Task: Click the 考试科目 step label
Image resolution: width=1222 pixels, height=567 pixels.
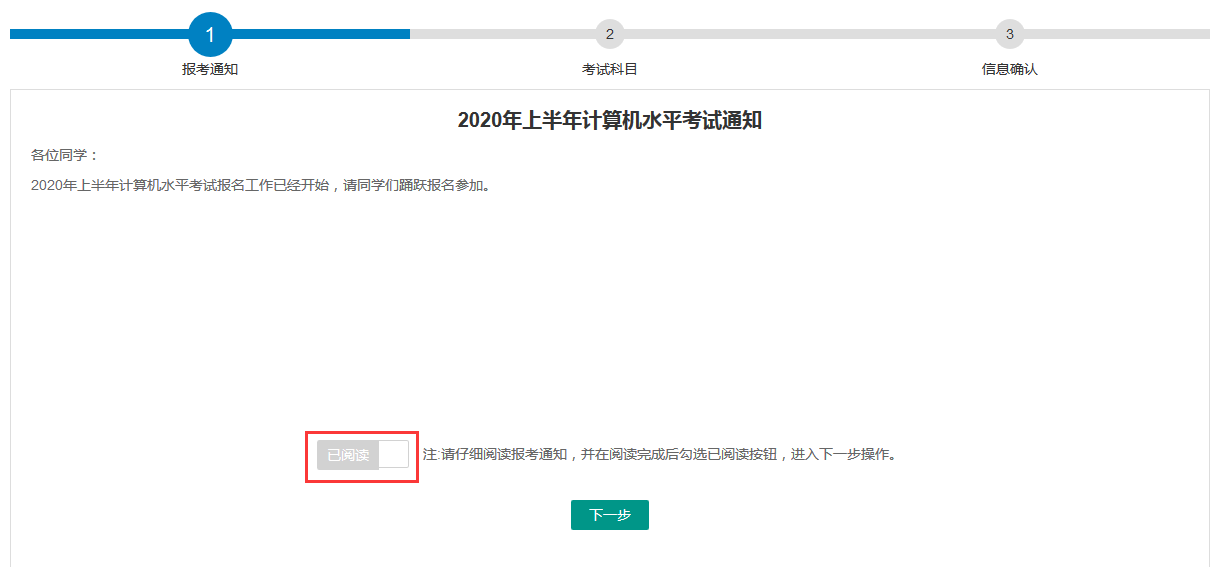Action: coord(610,70)
